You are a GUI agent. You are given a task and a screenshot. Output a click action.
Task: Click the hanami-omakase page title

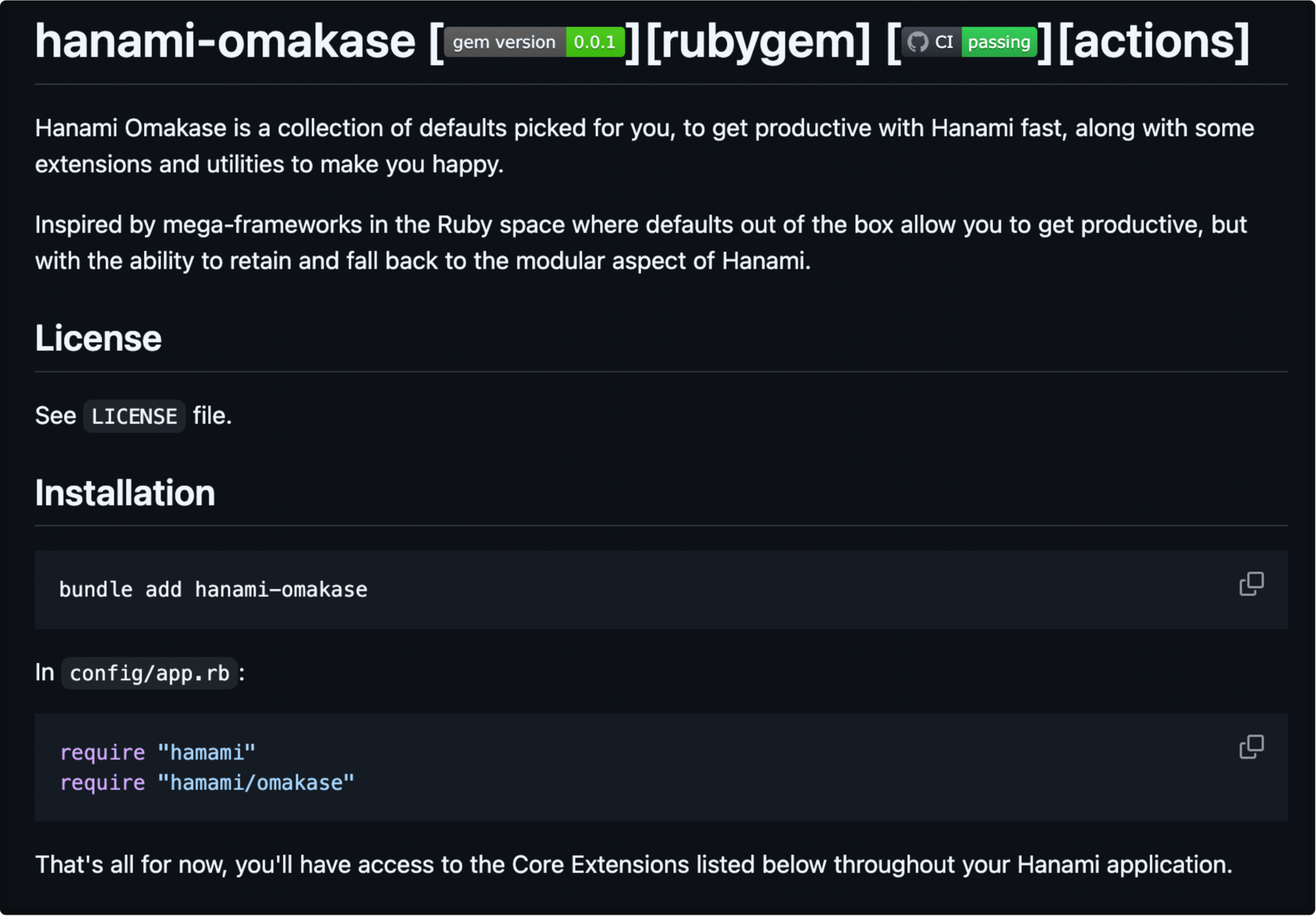click(226, 41)
